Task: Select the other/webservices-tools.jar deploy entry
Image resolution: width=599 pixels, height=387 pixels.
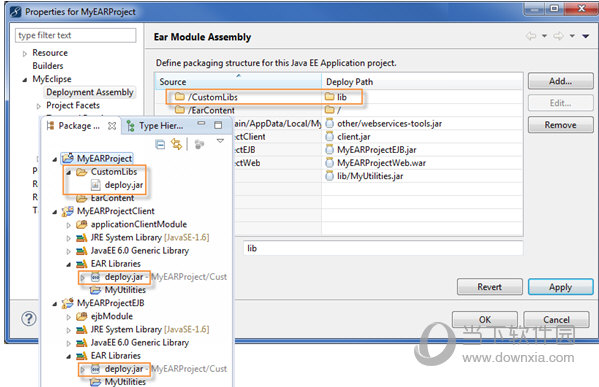Action: coord(389,124)
